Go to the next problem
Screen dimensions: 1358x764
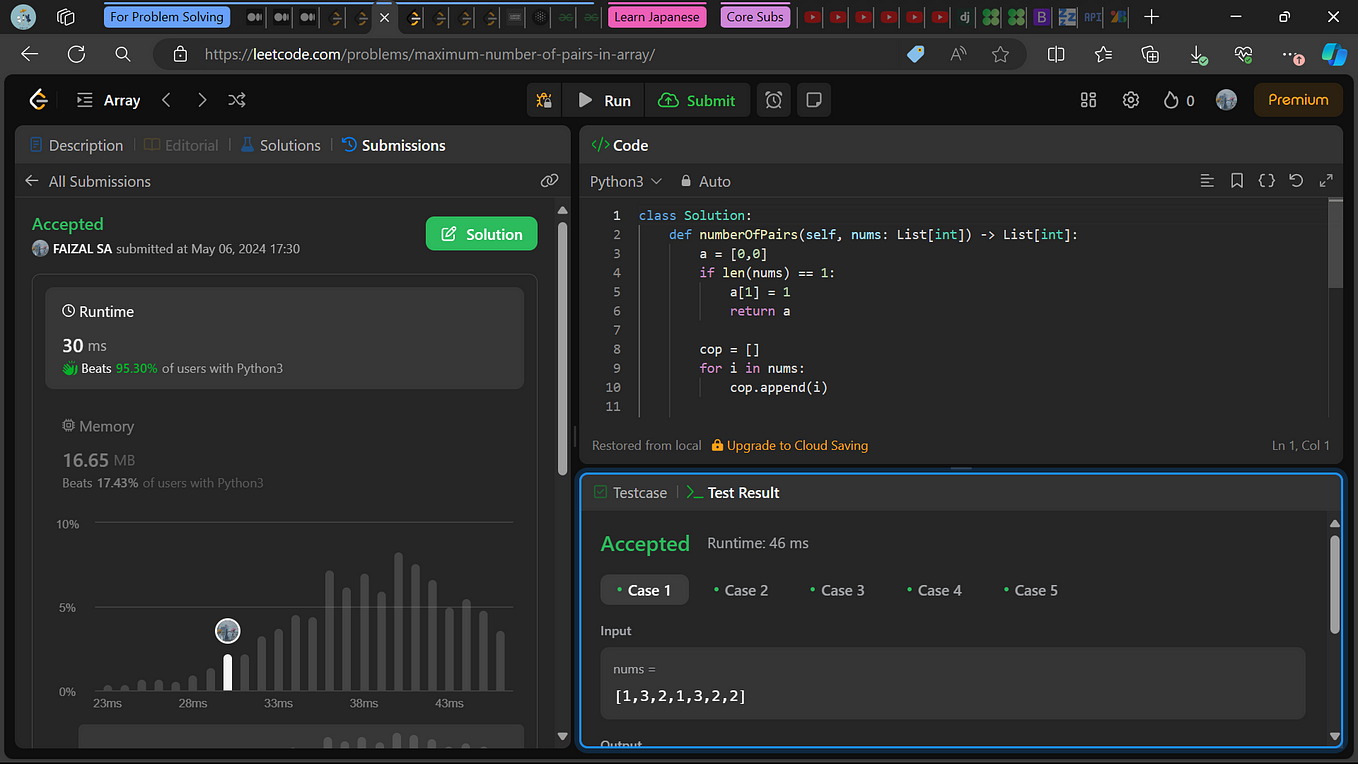(x=202, y=100)
